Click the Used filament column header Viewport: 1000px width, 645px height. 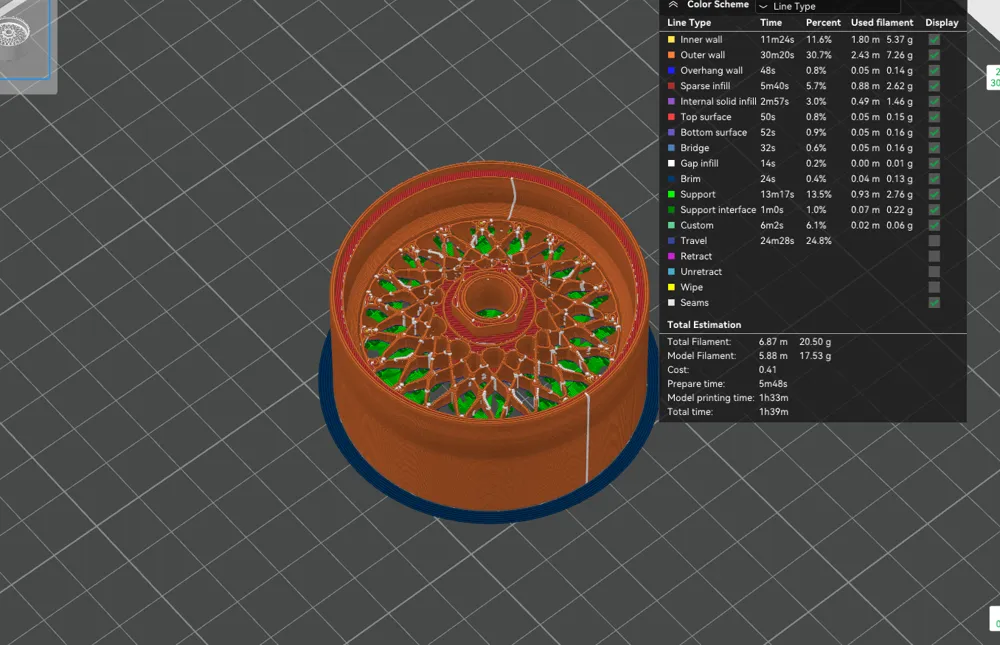click(x=881, y=22)
